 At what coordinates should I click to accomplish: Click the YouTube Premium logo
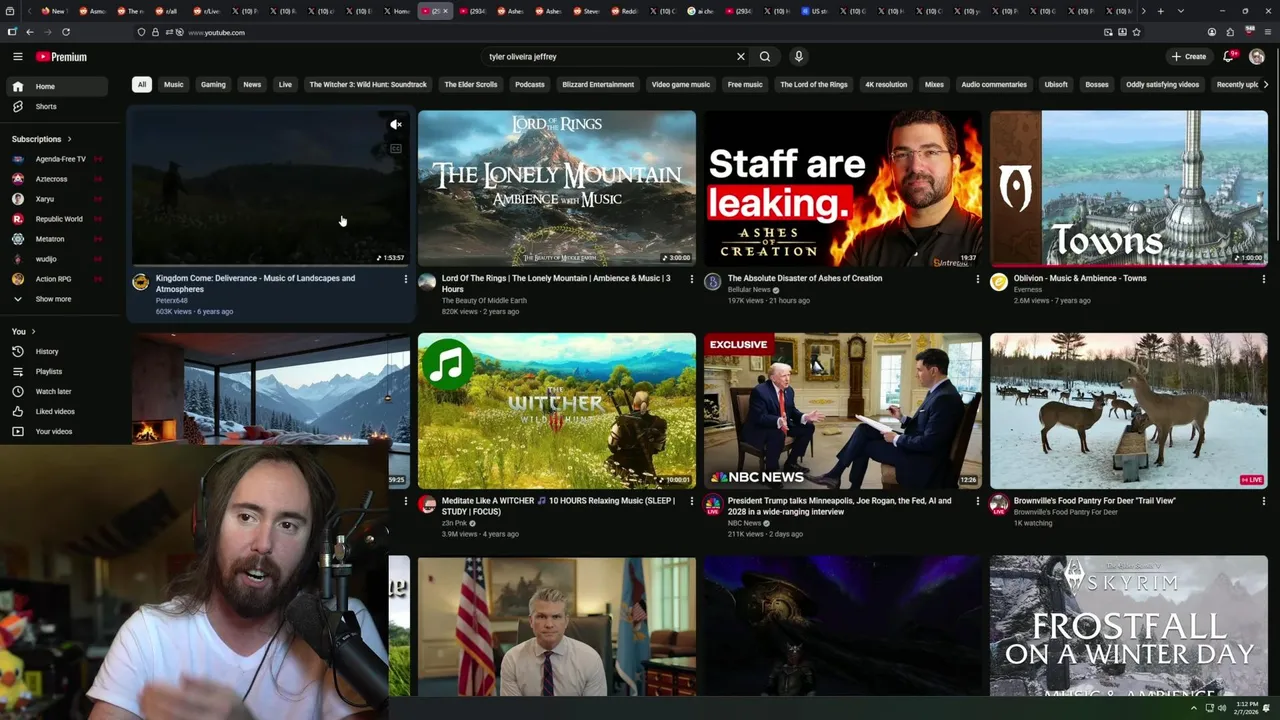[x=61, y=57]
